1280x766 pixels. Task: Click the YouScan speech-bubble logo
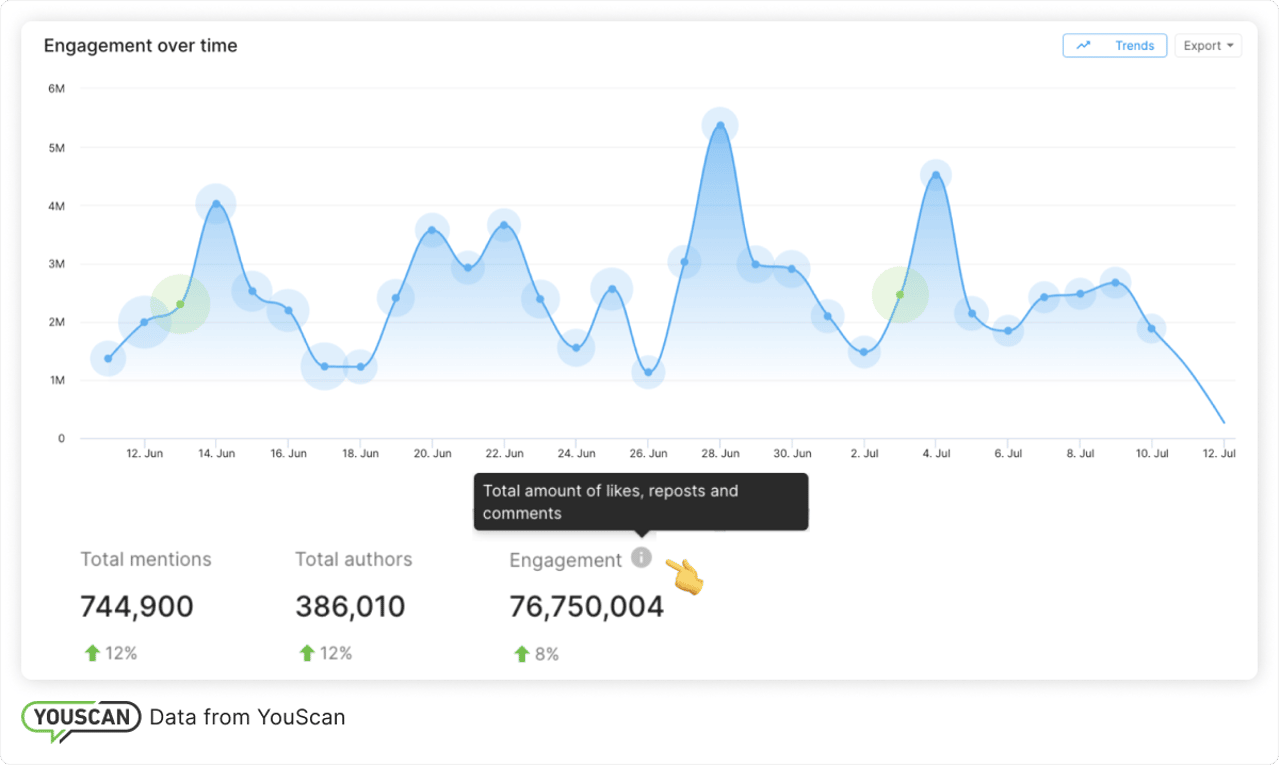(x=80, y=717)
